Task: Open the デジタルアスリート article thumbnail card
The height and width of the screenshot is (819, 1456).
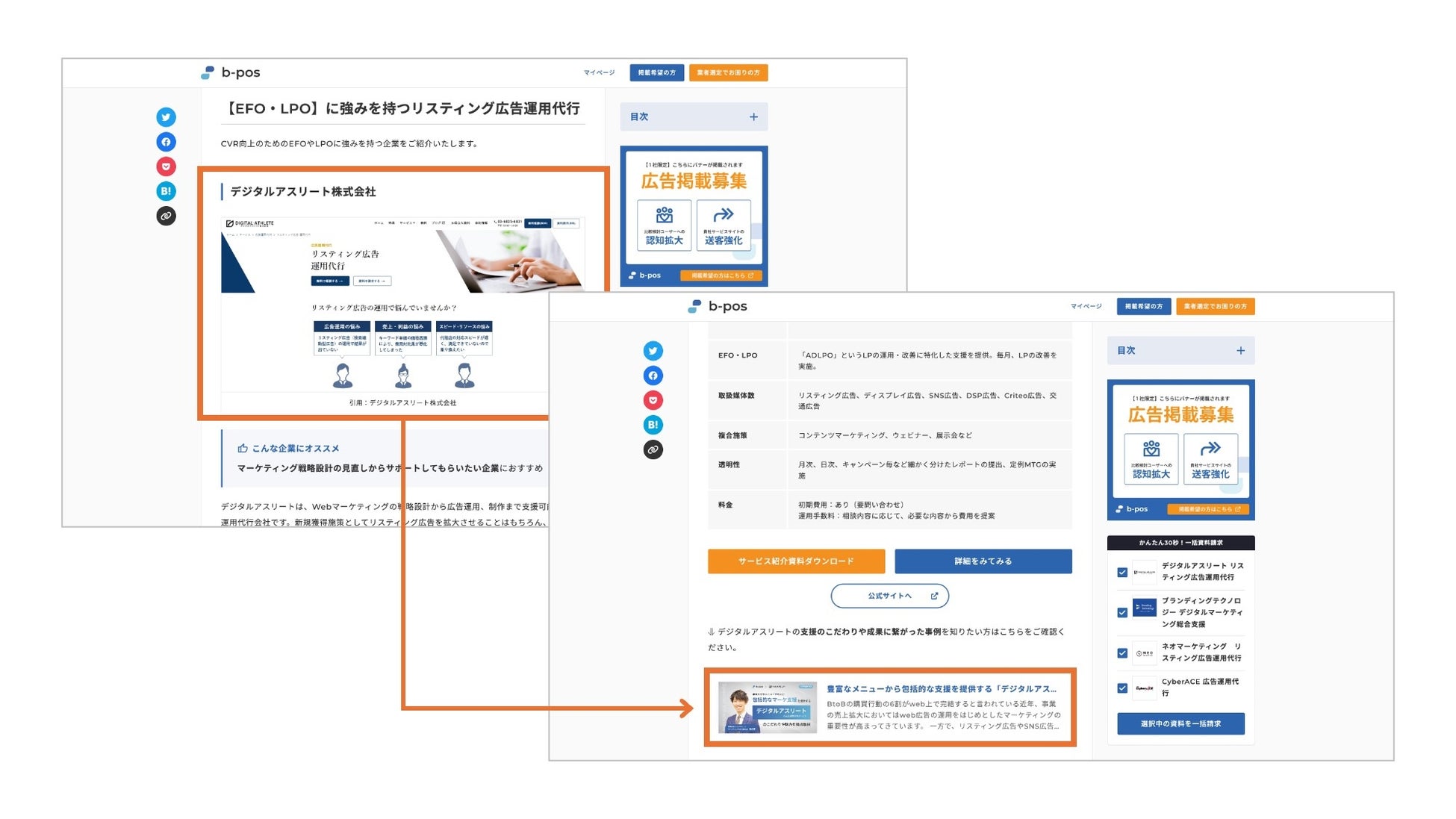Action: [x=768, y=707]
